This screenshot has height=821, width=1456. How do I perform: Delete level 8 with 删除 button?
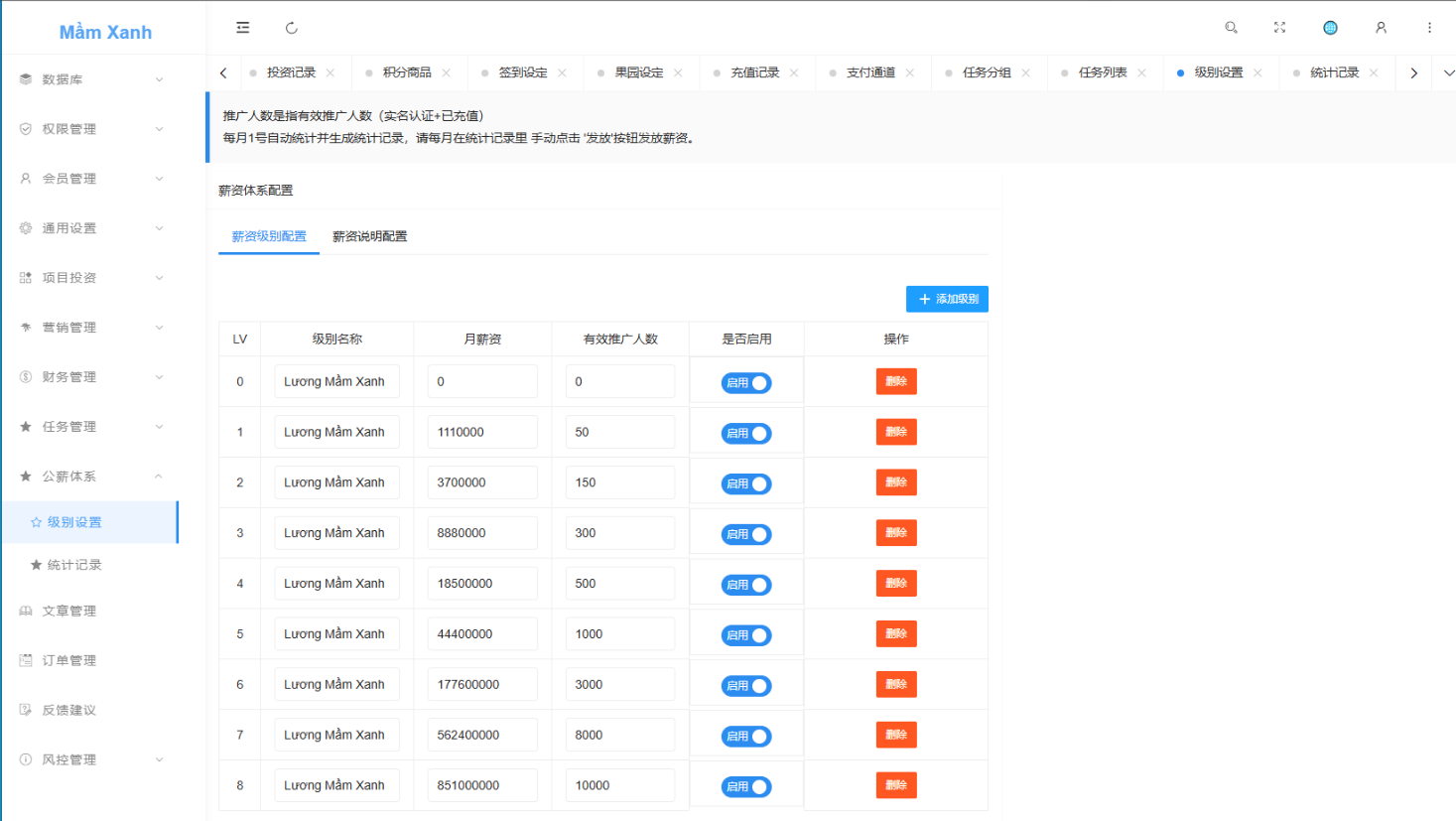pos(896,785)
